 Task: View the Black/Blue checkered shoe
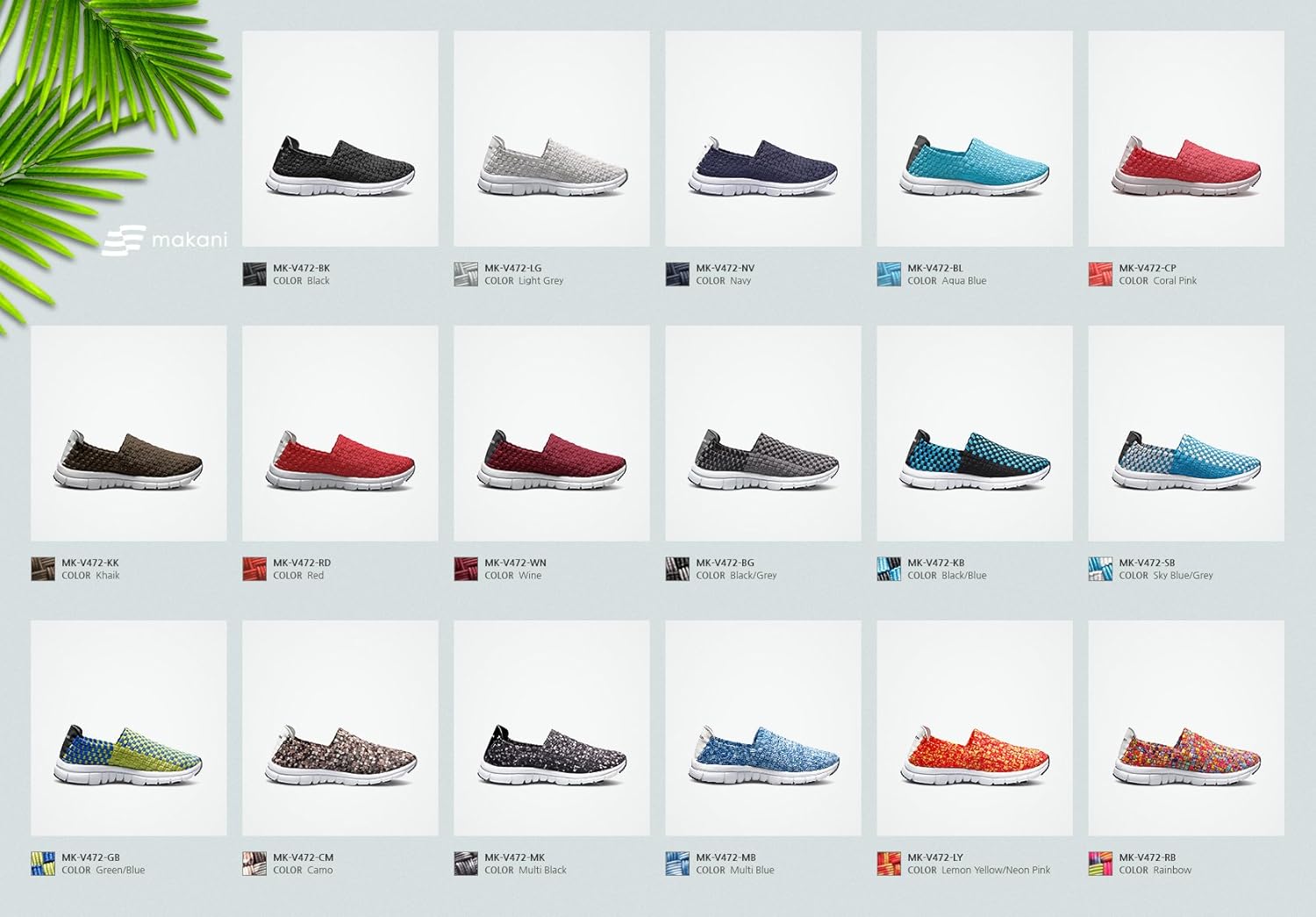pyautogui.click(x=975, y=433)
